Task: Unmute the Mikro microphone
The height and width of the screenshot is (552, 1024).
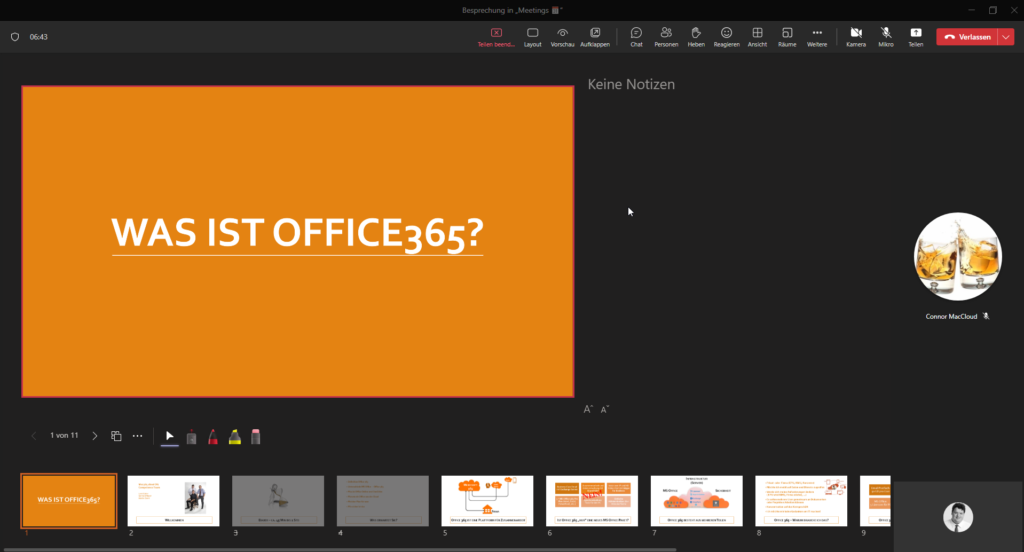Action: tap(886, 37)
